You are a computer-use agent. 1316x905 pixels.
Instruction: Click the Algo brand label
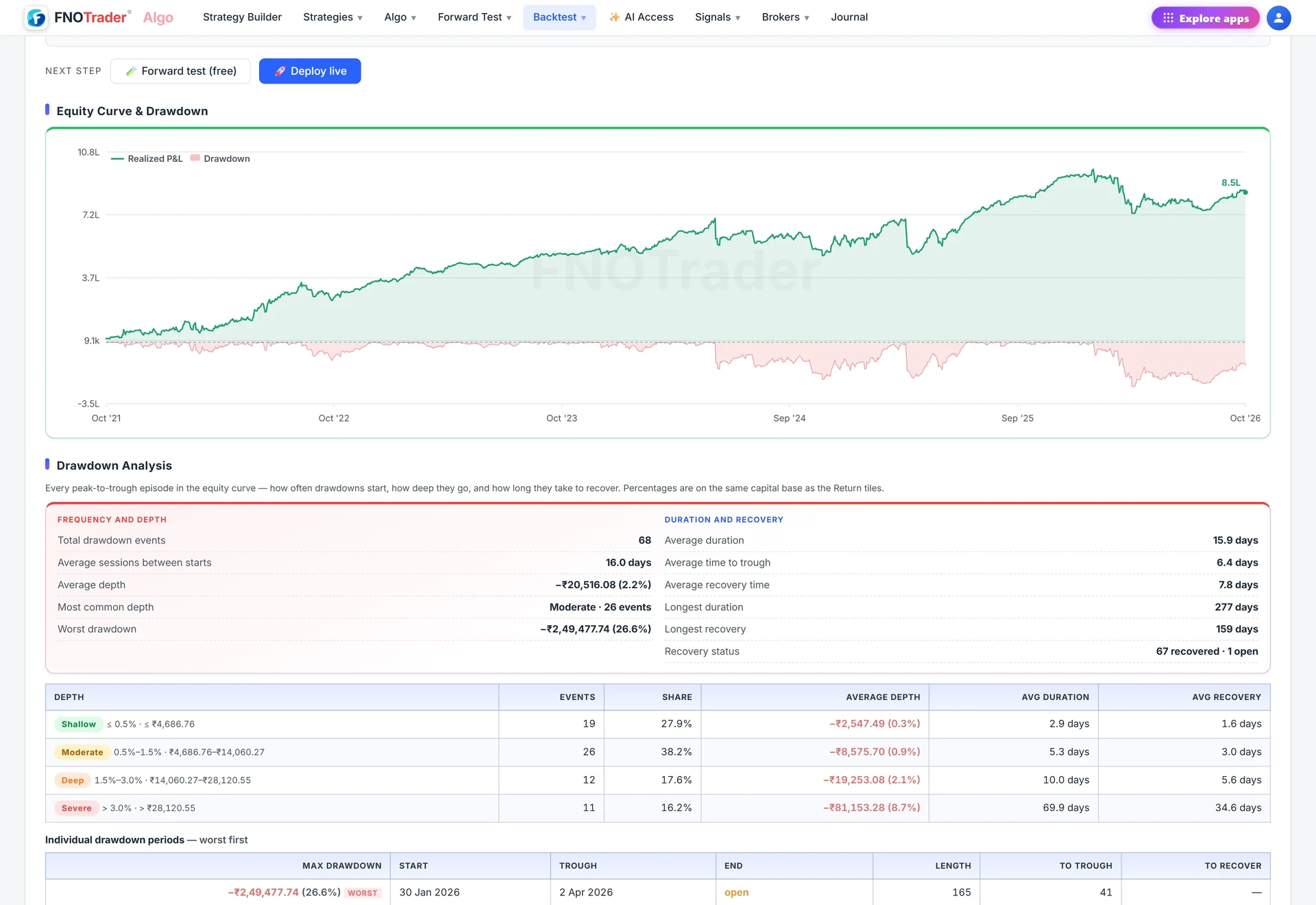(x=158, y=18)
